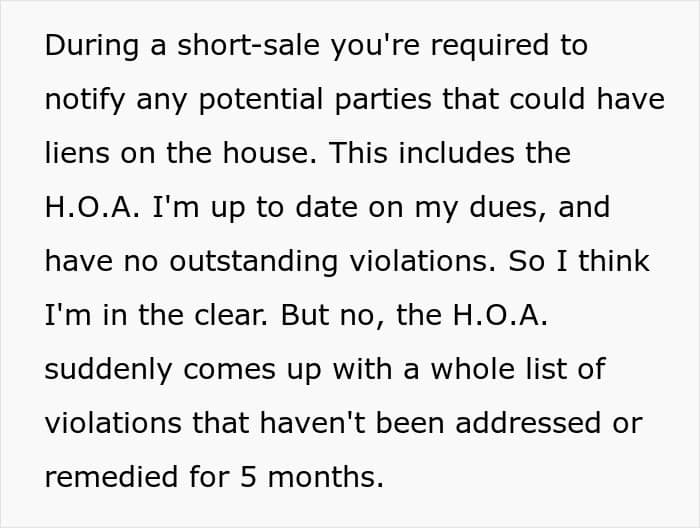Select the word "required" in first line
Viewport: 700px width, 528px height.
point(489,46)
